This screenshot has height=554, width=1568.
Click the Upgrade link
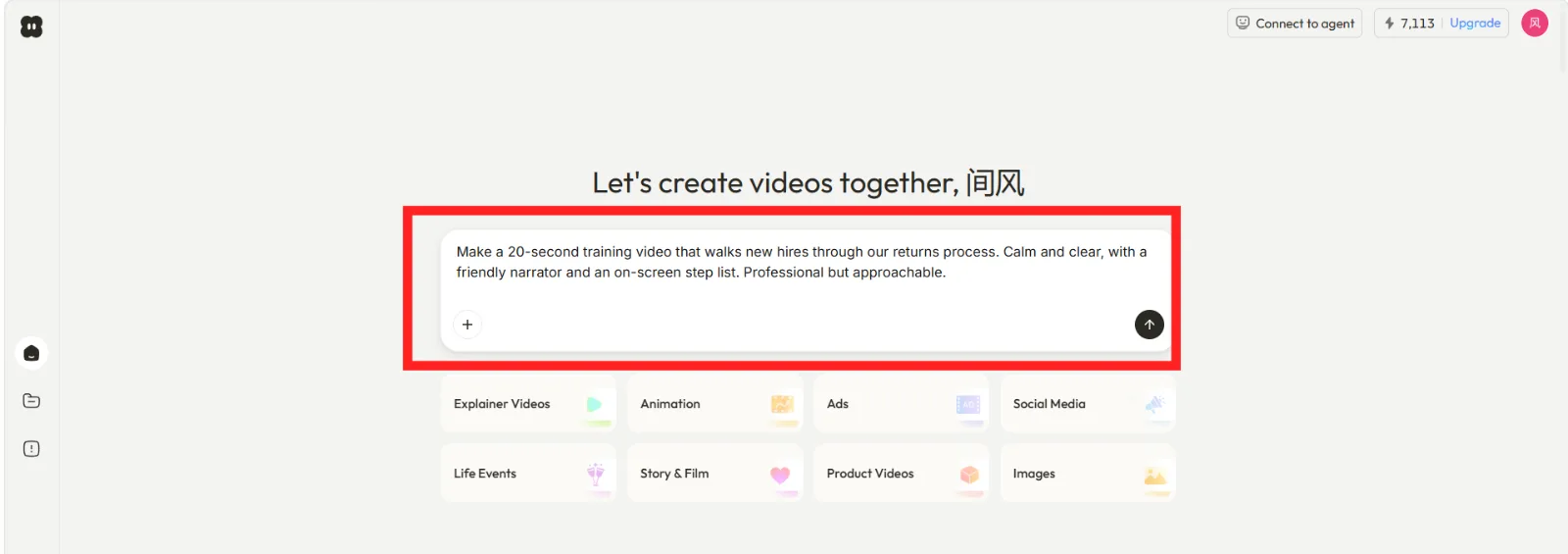pyautogui.click(x=1475, y=24)
